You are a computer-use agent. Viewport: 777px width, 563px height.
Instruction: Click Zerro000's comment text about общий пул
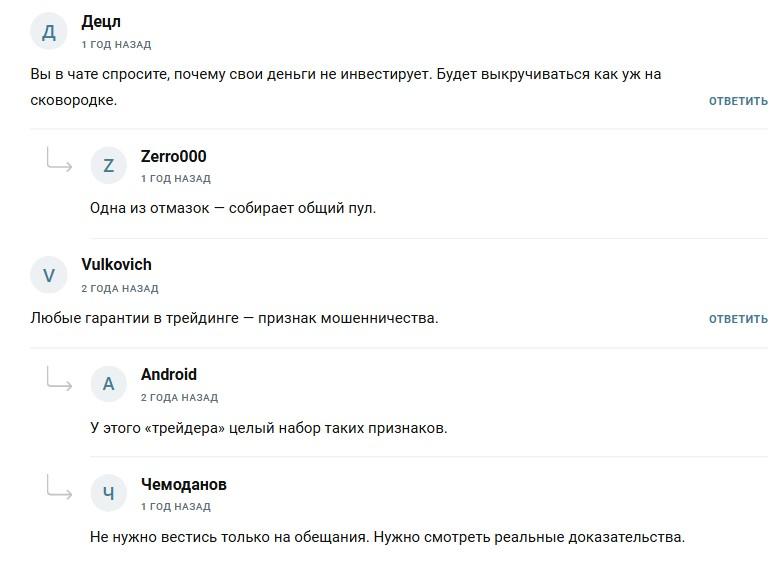[x=233, y=208]
